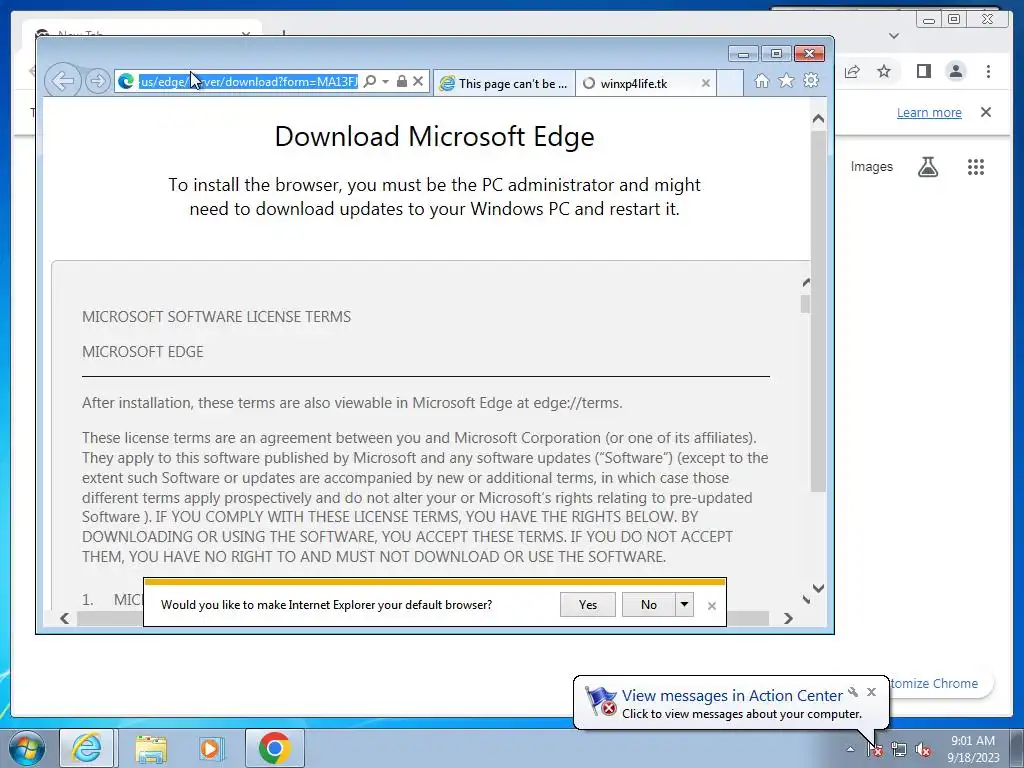Click the search magnifier in the address bar
The height and width of the screenshot is (768, 1024).
370,82
